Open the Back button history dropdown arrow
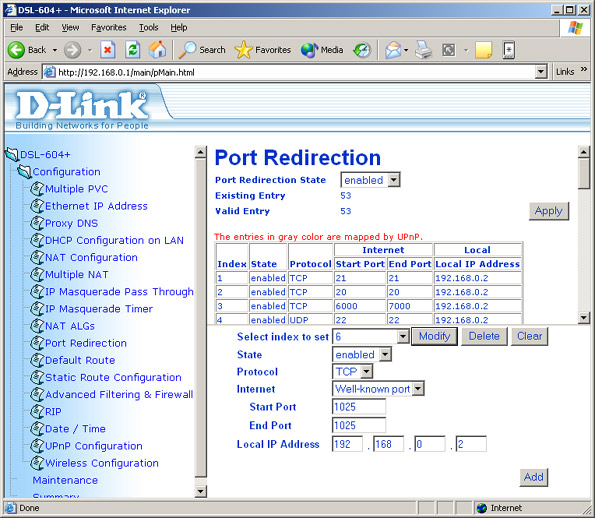595x518 pixels. click(x=55, y=50)
